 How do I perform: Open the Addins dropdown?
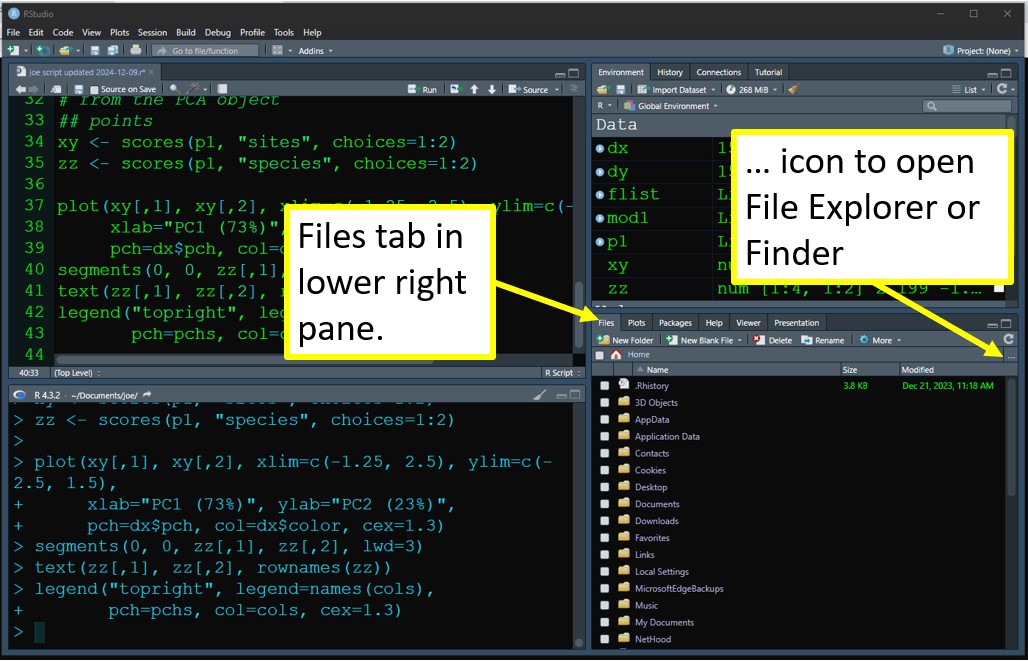(315, 50)
